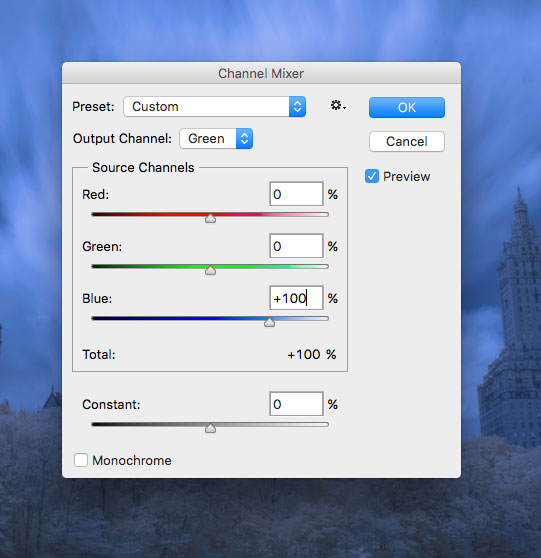This screenshot has width=541, height=558.
Task: Toggle the Preview checkbox
Action: [372, 176]
